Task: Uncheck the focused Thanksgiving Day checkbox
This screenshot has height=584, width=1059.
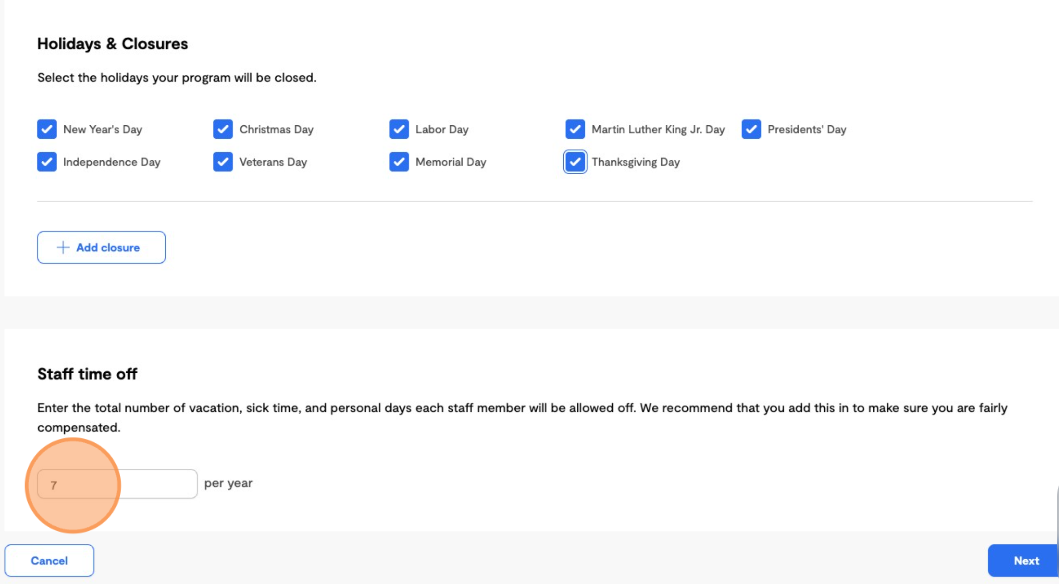Action: 575,162
